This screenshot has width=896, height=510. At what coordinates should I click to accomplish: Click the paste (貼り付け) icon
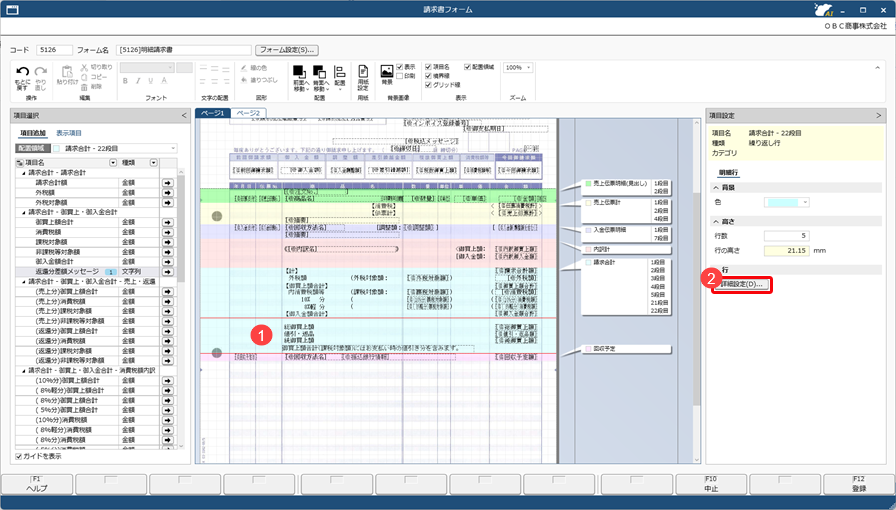pos(67,71)
